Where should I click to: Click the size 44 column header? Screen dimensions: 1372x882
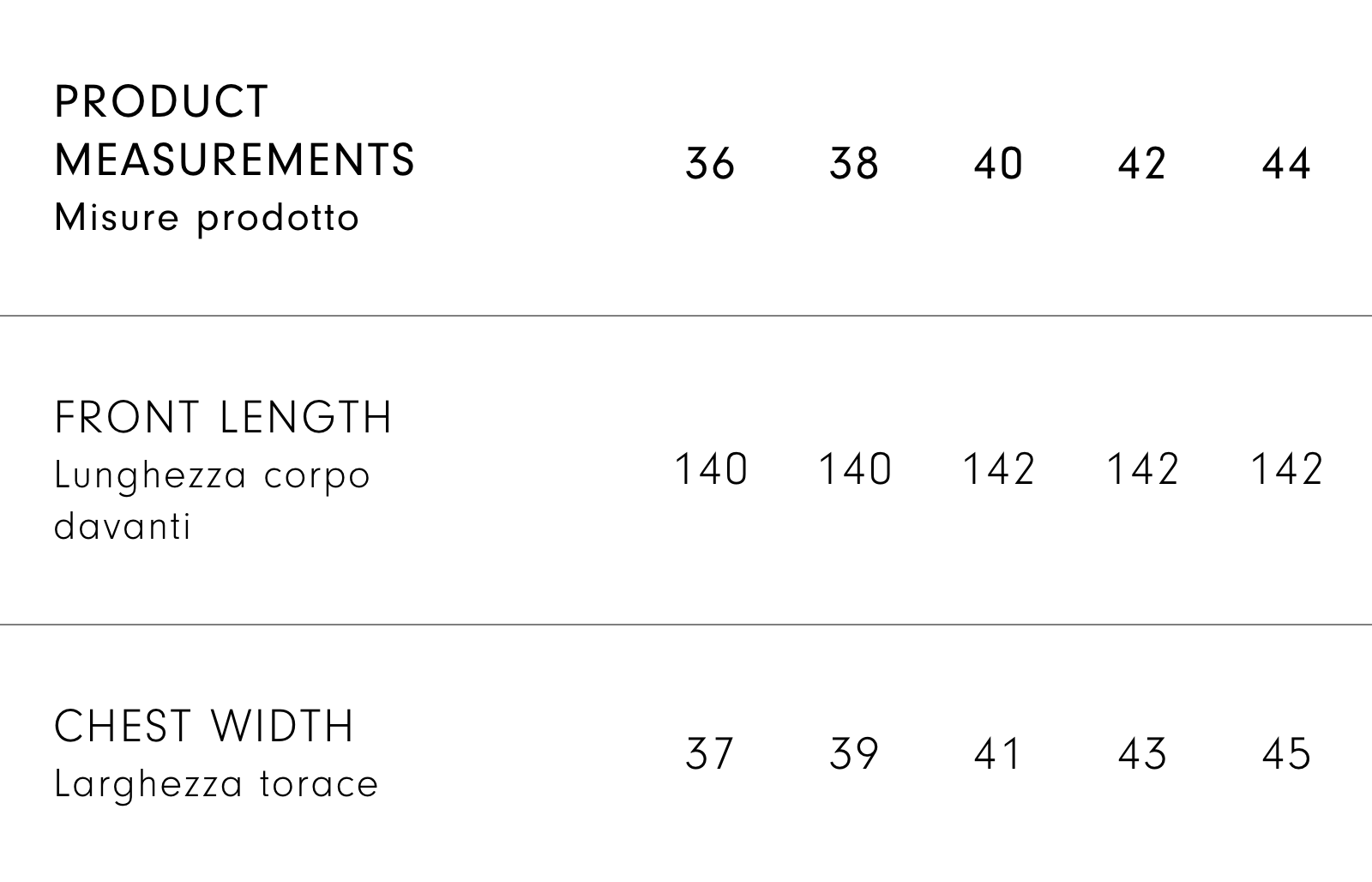coord(1286,163)
